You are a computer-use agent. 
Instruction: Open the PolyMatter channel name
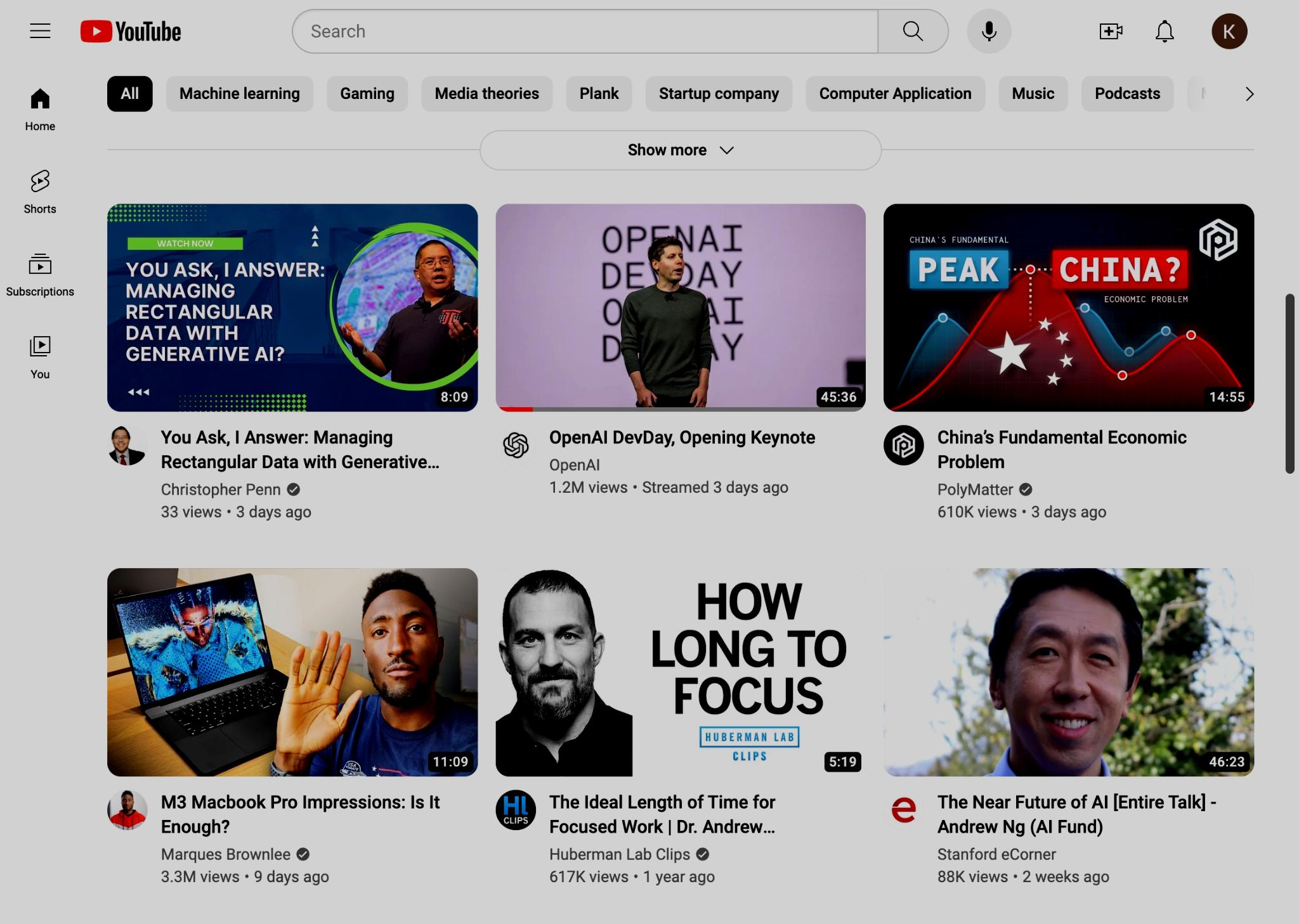point(976,490)
